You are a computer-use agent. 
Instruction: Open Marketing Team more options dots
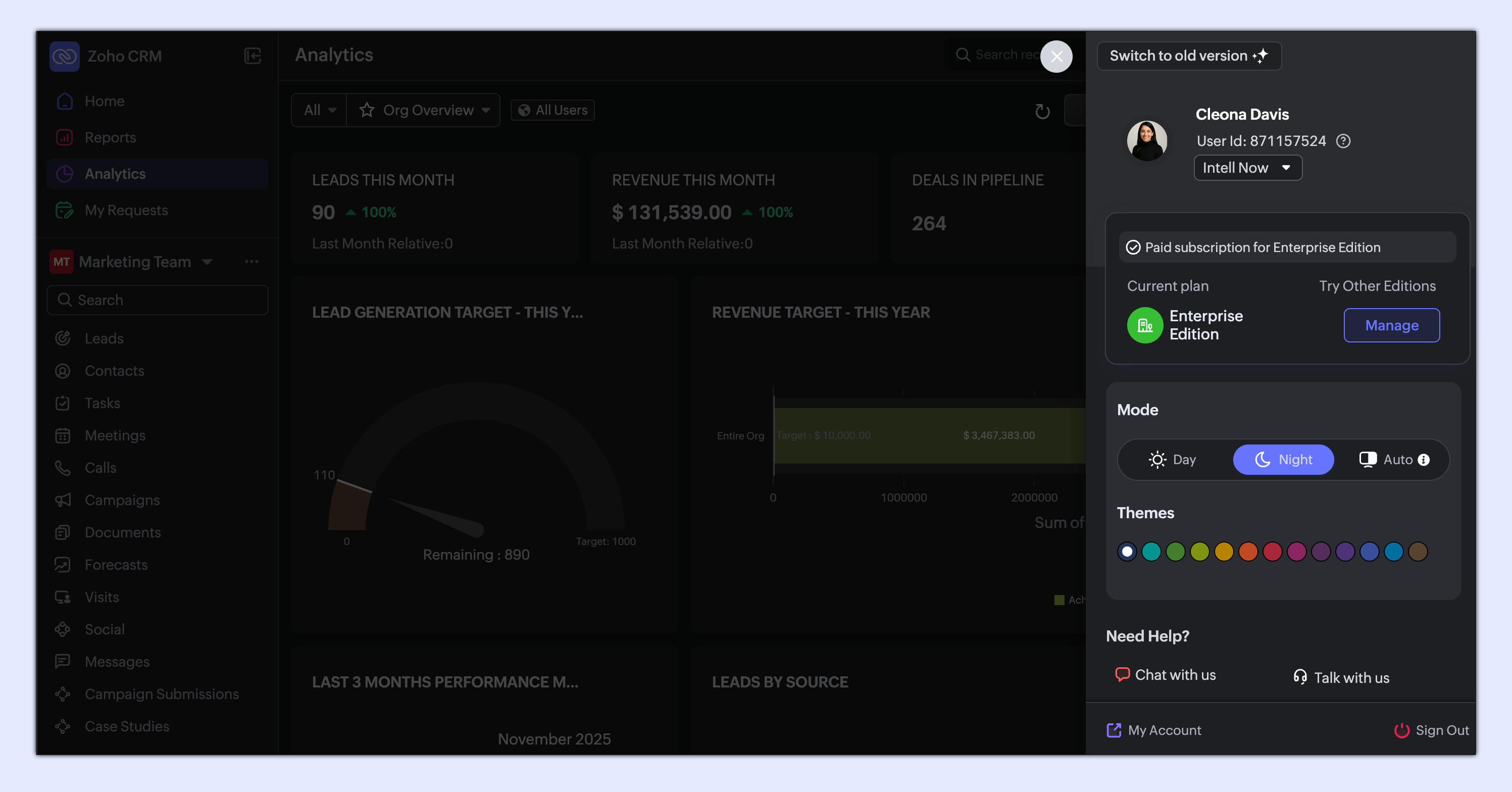(x=251, y=261)
